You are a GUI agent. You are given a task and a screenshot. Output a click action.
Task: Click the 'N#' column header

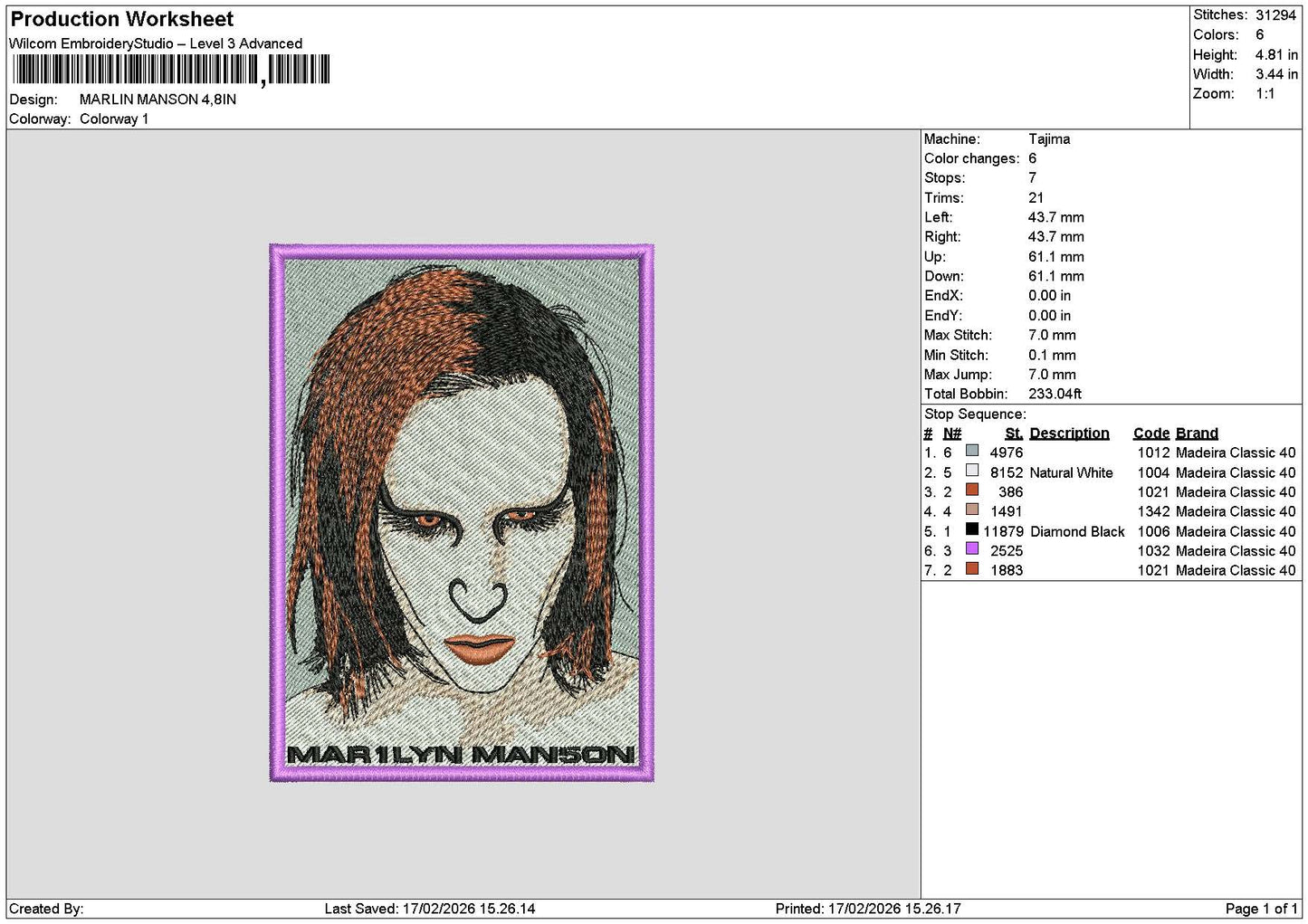tap(952, 433)
